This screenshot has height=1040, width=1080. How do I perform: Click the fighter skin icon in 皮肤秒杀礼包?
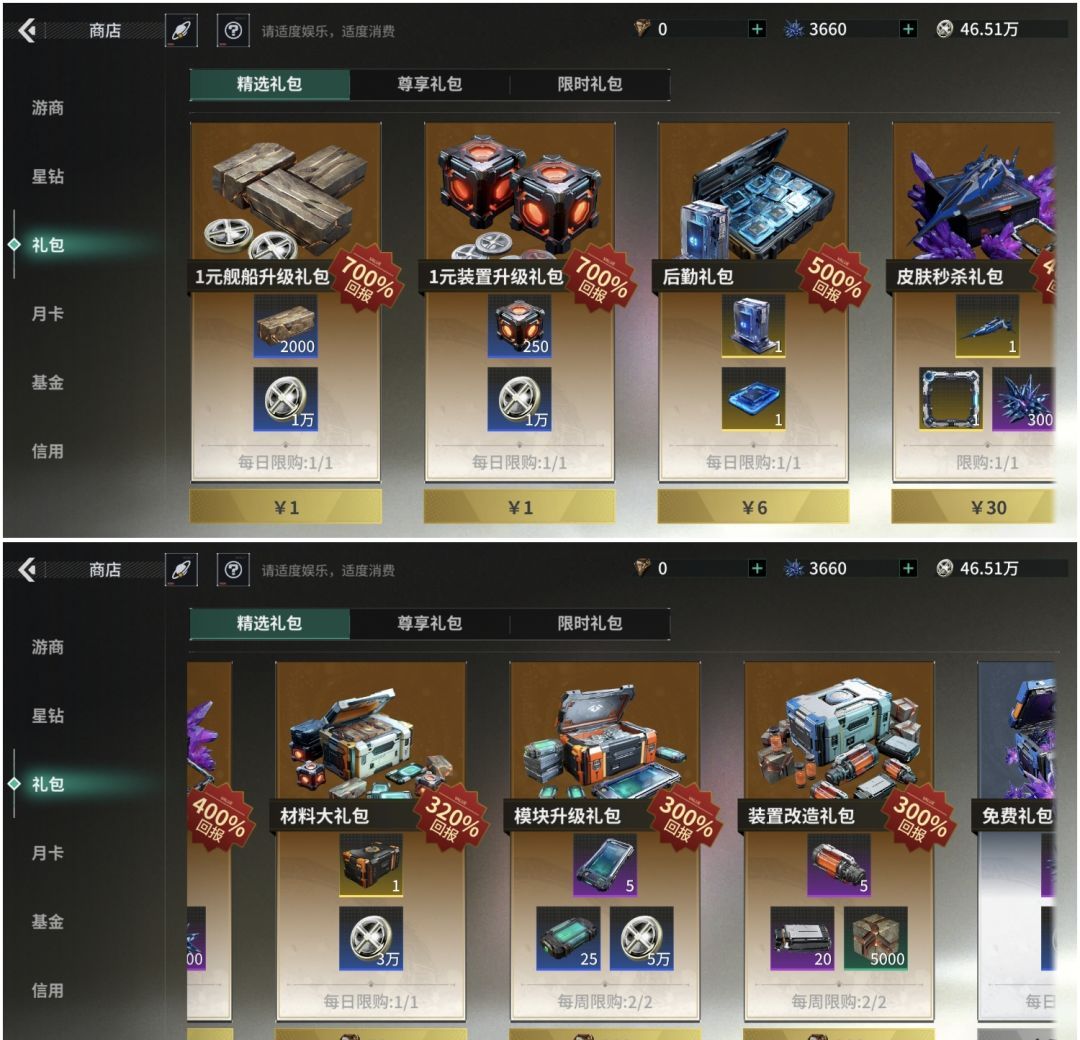pyautogui.click(x=988, y=326)
